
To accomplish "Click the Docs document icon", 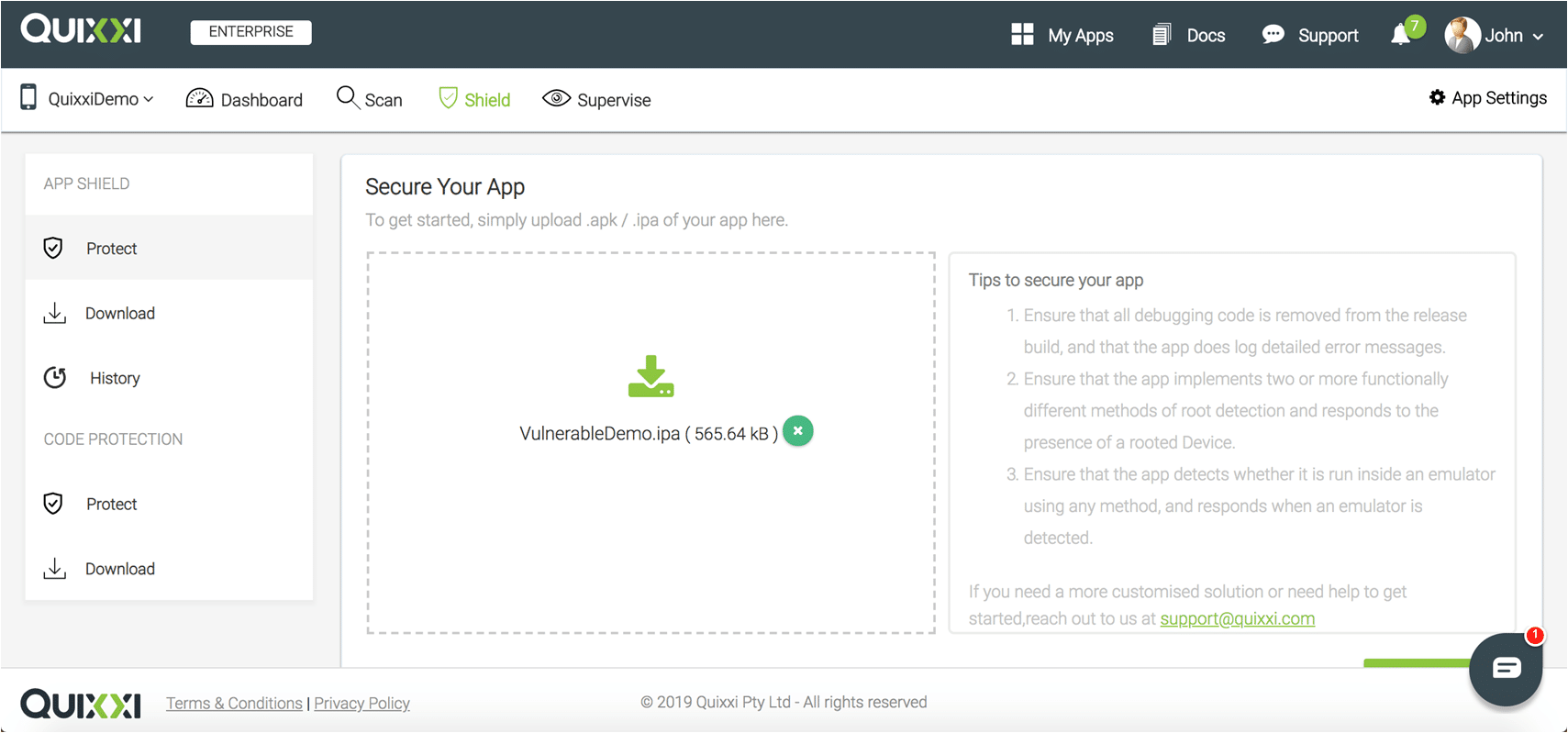I will coord(1162,35).
